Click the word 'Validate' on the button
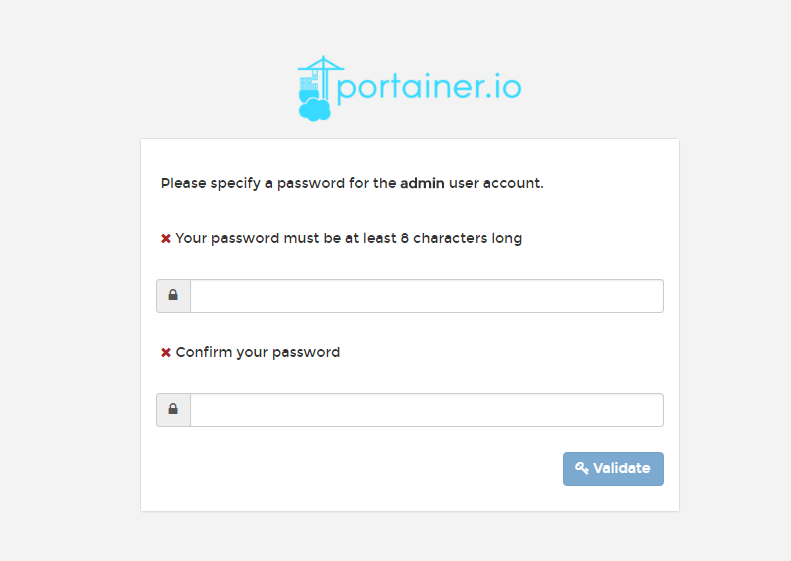The image size is (791, 561). [621, 468]
